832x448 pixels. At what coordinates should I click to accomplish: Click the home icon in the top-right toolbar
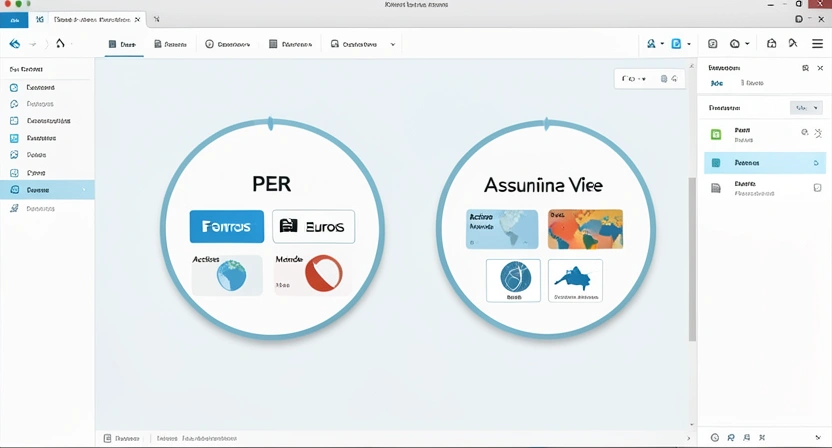771,44
